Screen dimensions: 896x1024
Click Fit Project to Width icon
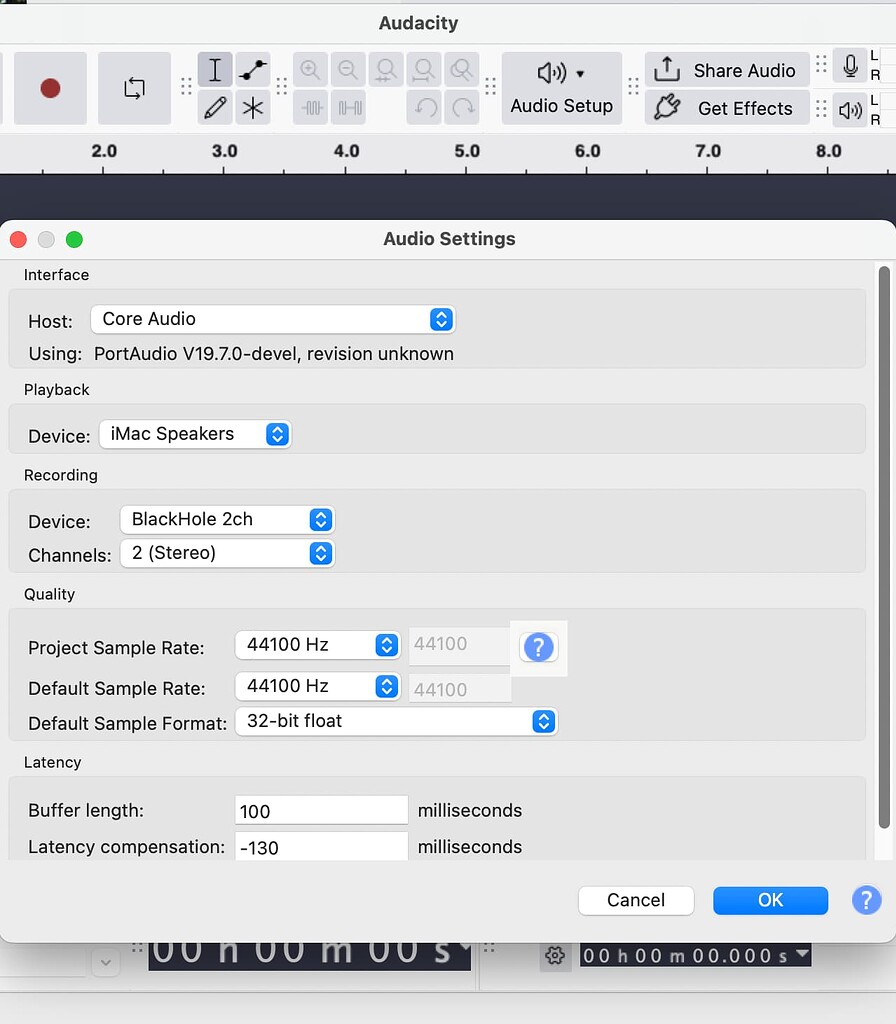point(424,70)
